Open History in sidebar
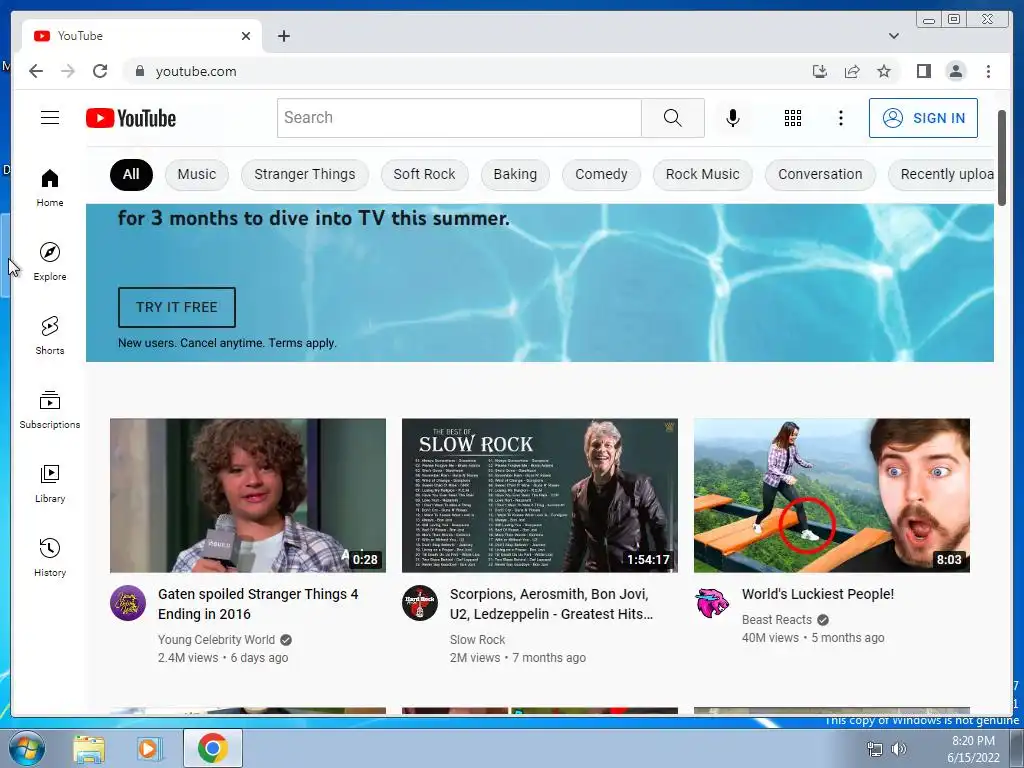 click(50, 557)
